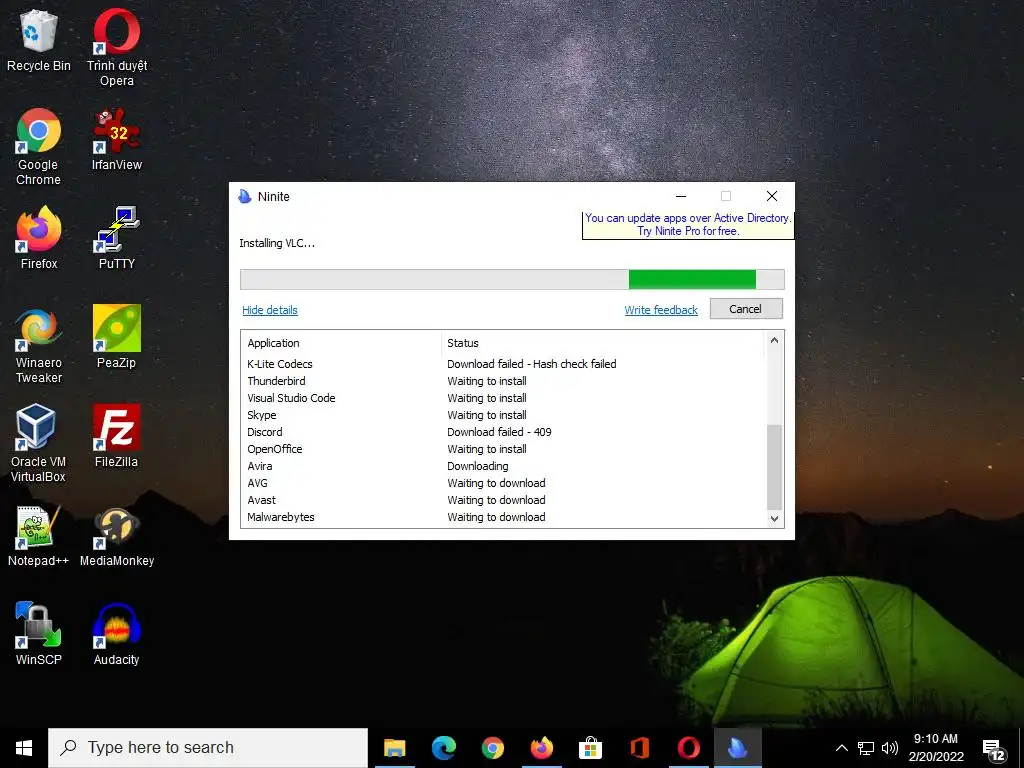Viewport: 1024px width, 768px height.
Task: Show hidden system tray icons
Action: coord(842,748)
